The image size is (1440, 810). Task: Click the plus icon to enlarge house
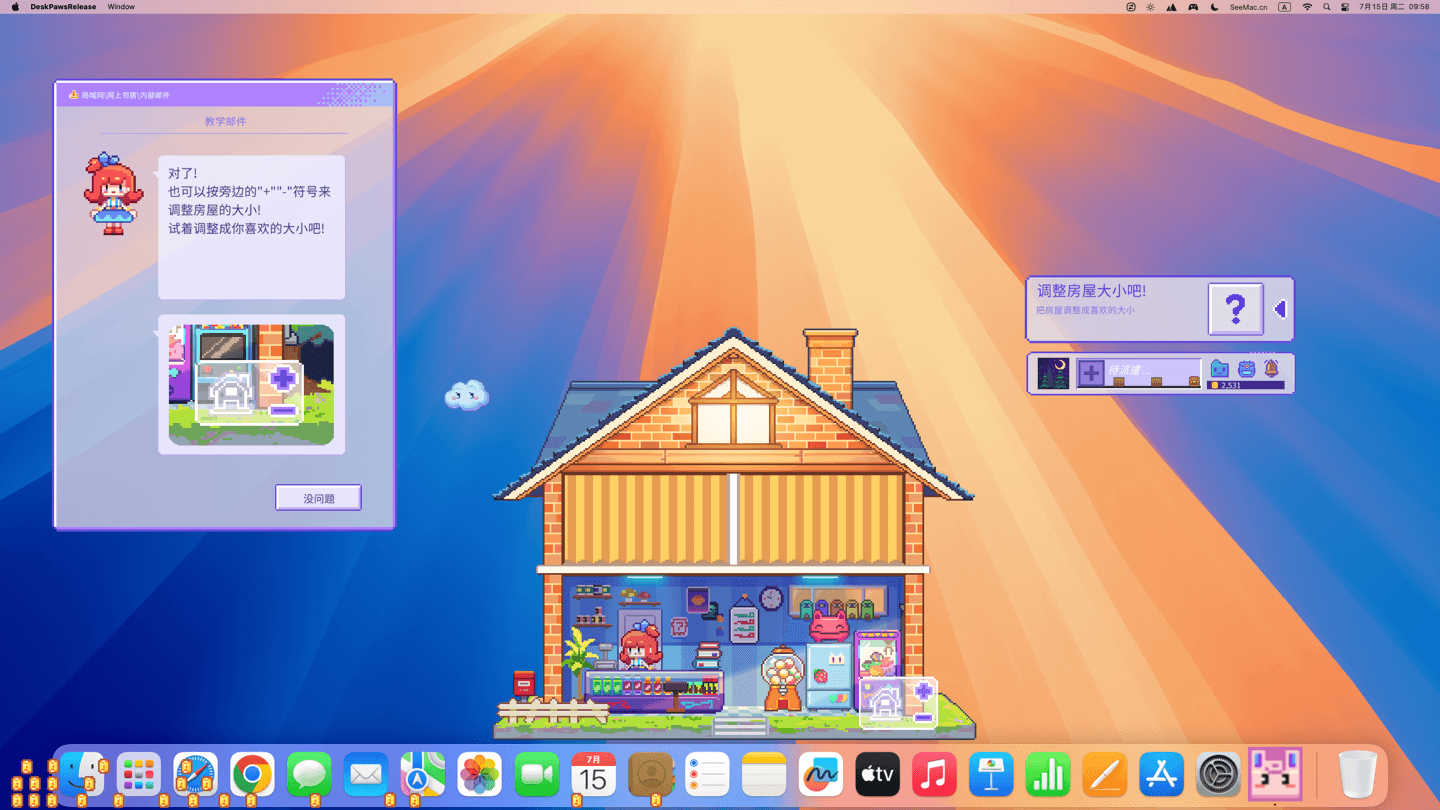click(x=923, y=691)
